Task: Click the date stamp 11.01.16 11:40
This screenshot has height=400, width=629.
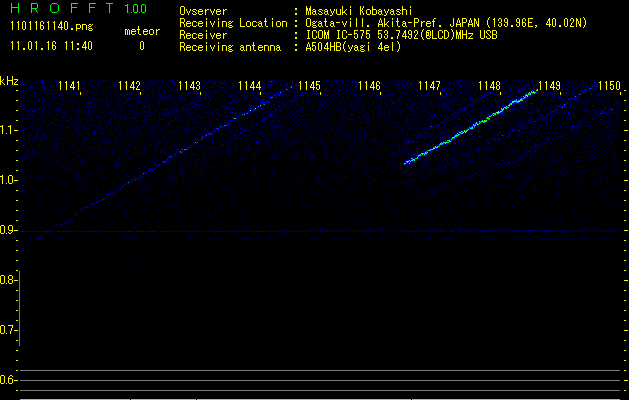Action: pyautogui.click(x=51, y=46)
